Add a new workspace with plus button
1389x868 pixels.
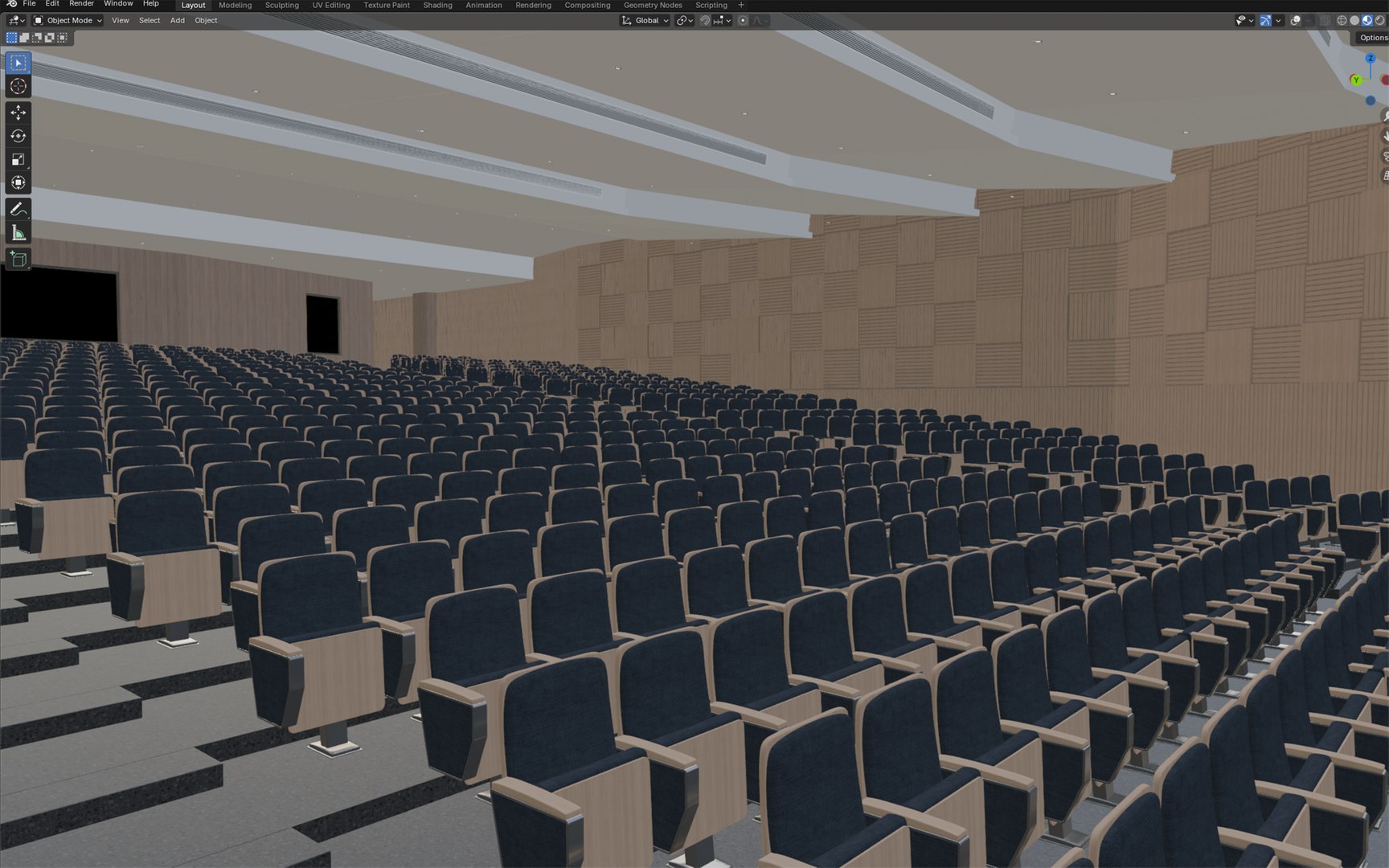(x=741, y=5)
